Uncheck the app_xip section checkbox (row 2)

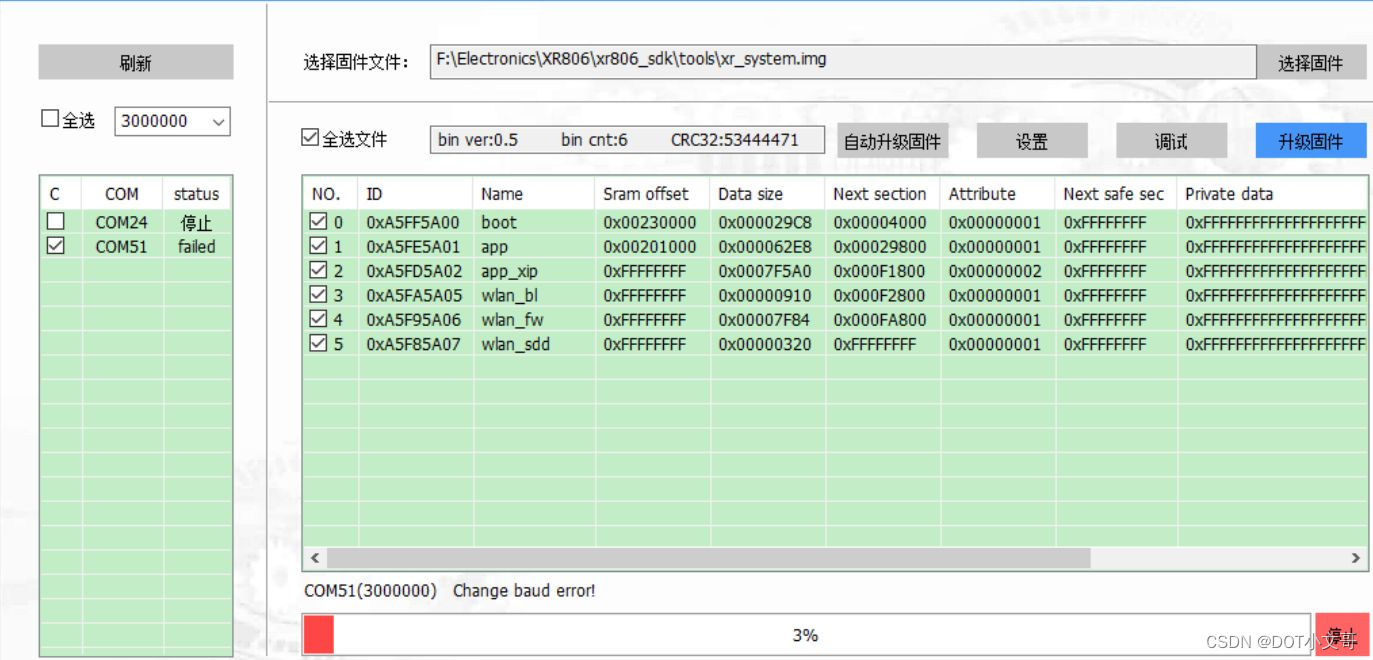click(x=318, y=270)
